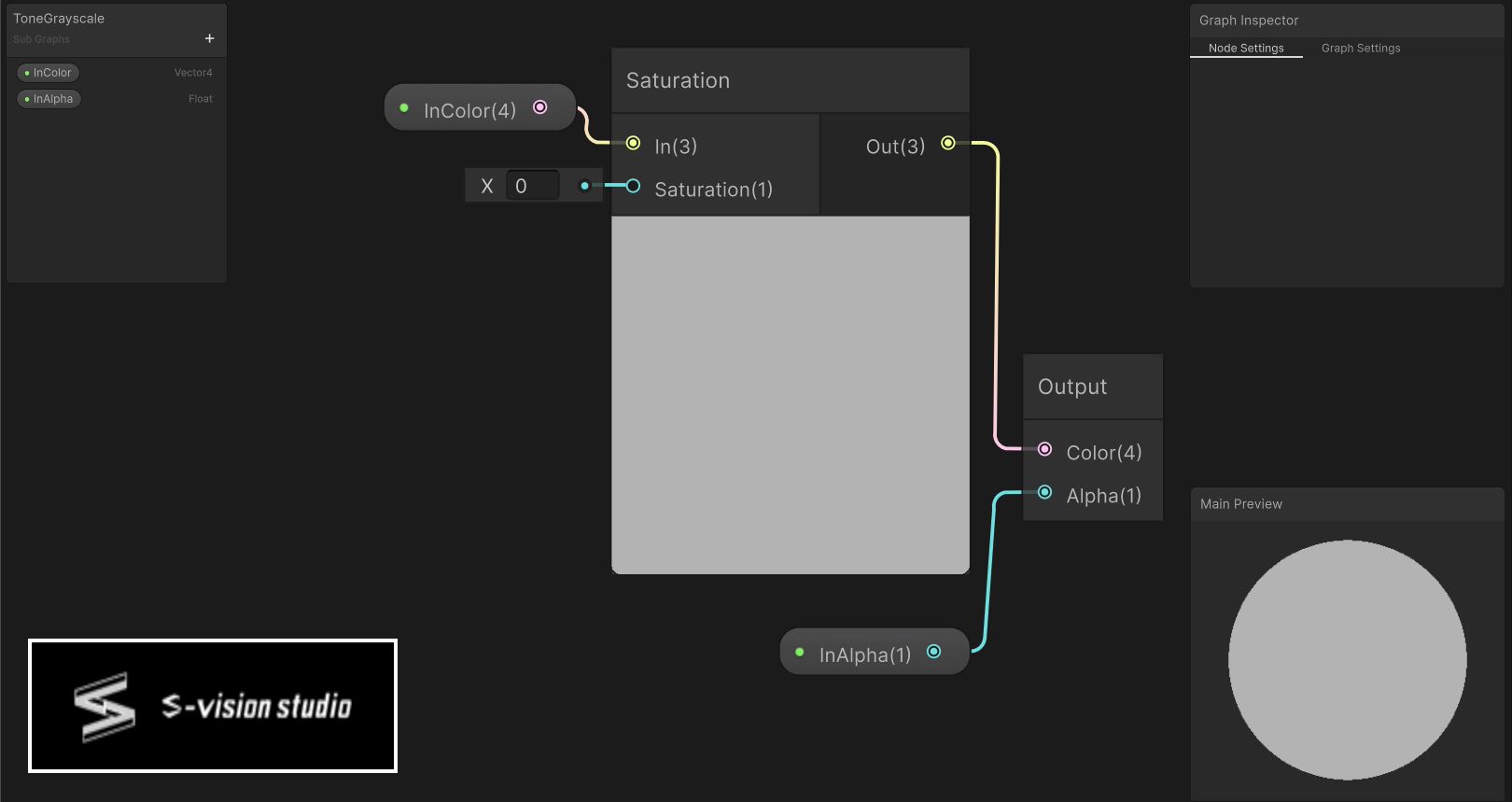The width and height of the screenshot is (1512, 802).
Task: Click the Saturation(1) input port
Action: tap(634, 186)
